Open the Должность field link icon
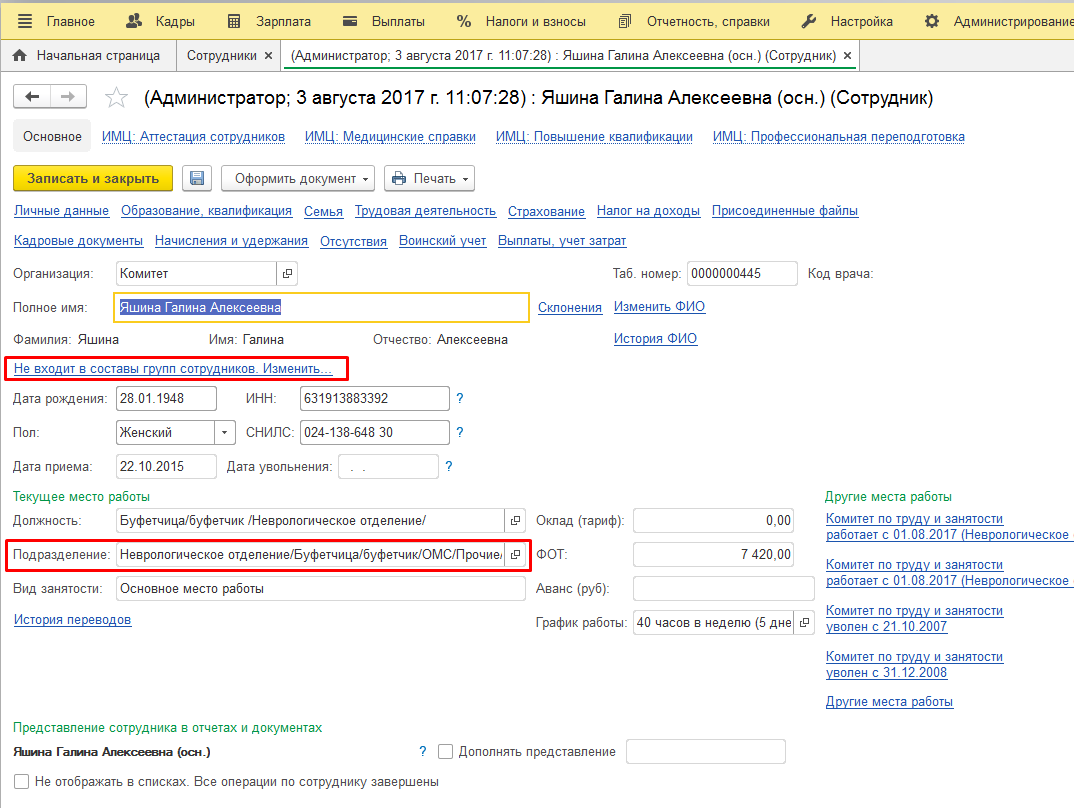This screenshot has height=808, width=1074. [516, 520]
